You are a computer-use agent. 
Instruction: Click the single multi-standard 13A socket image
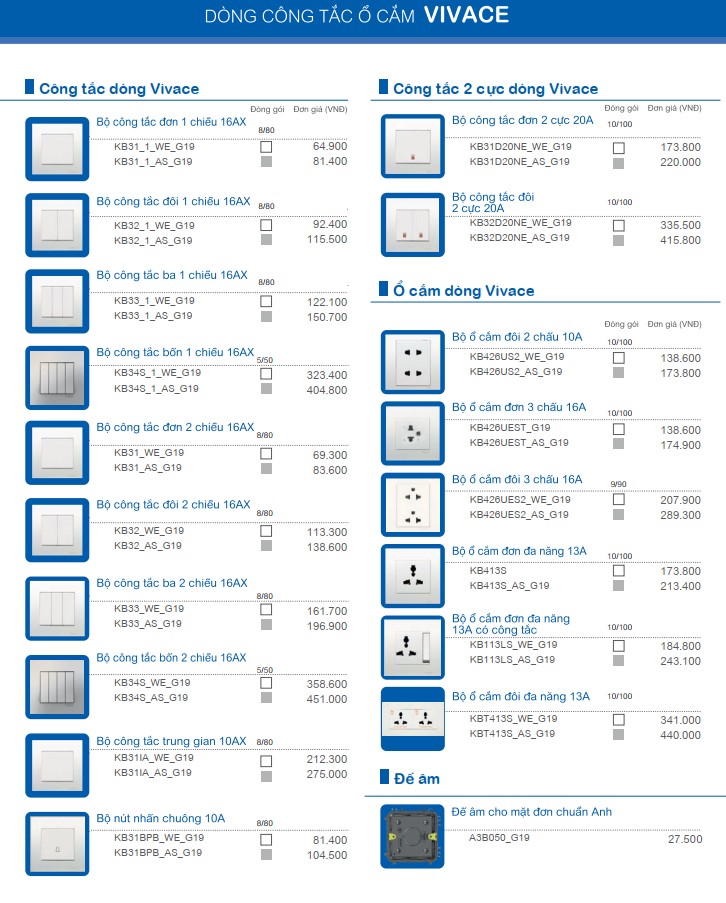click(x=413, y=576)
